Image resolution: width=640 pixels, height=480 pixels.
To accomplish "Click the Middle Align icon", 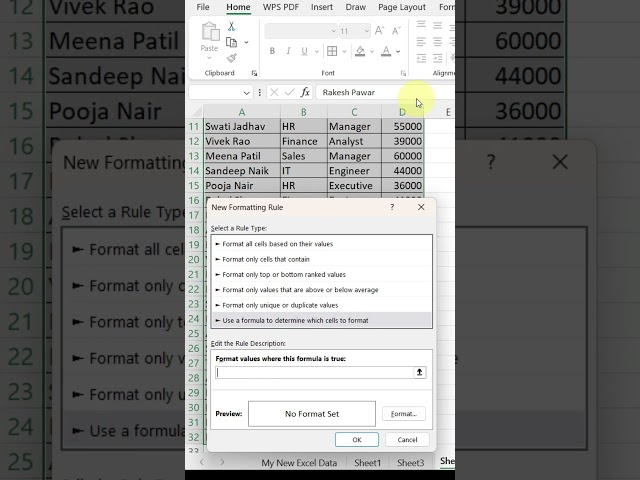I will click(438, 25).
